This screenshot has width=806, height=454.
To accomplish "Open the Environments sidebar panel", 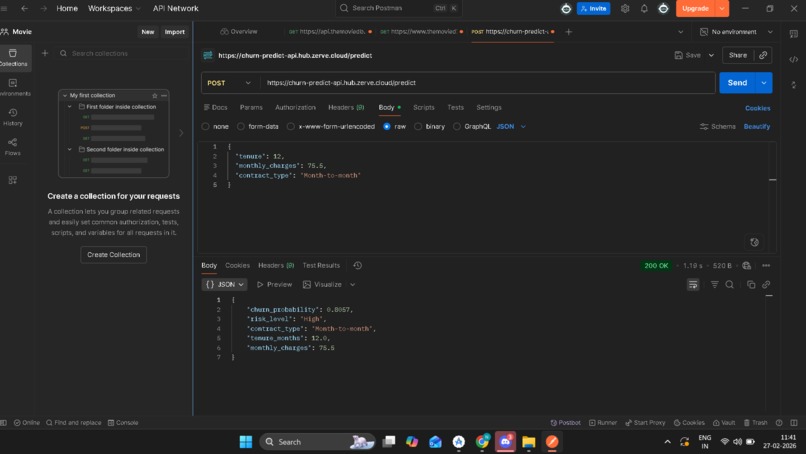I will coord(13,87).
